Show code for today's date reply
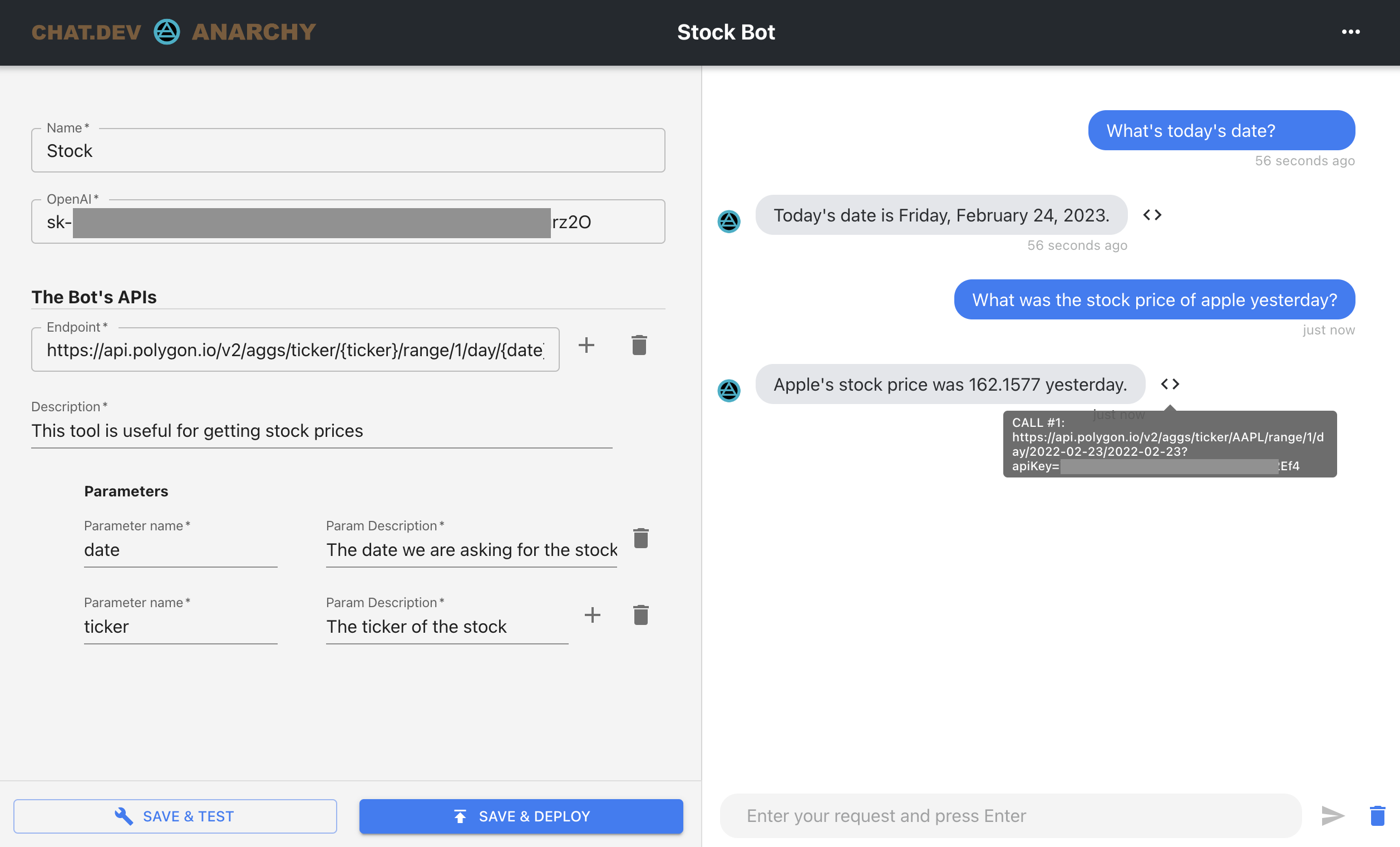 coord(1152,215)
